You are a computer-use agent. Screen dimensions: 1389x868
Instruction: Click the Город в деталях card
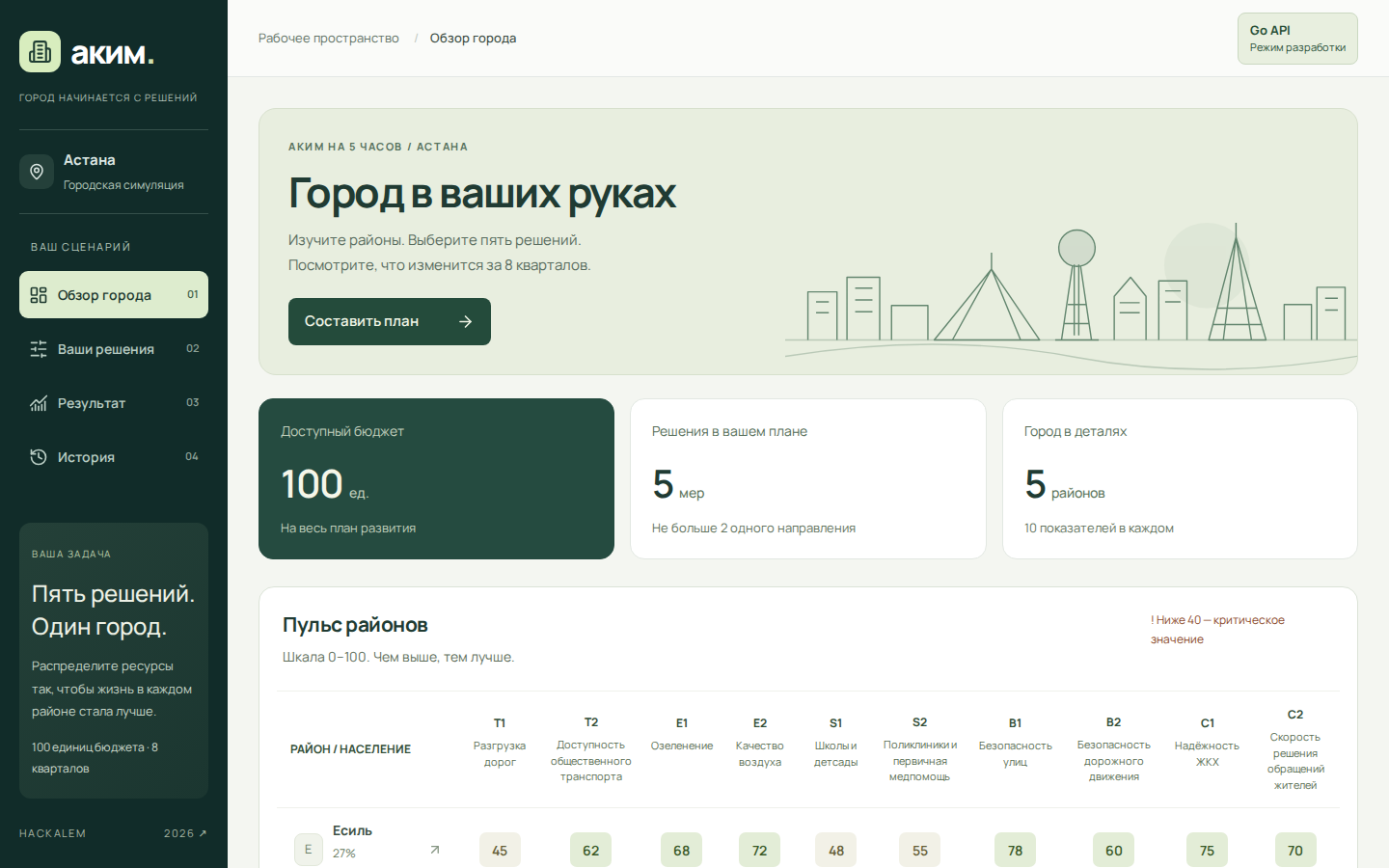point(1180,478)
